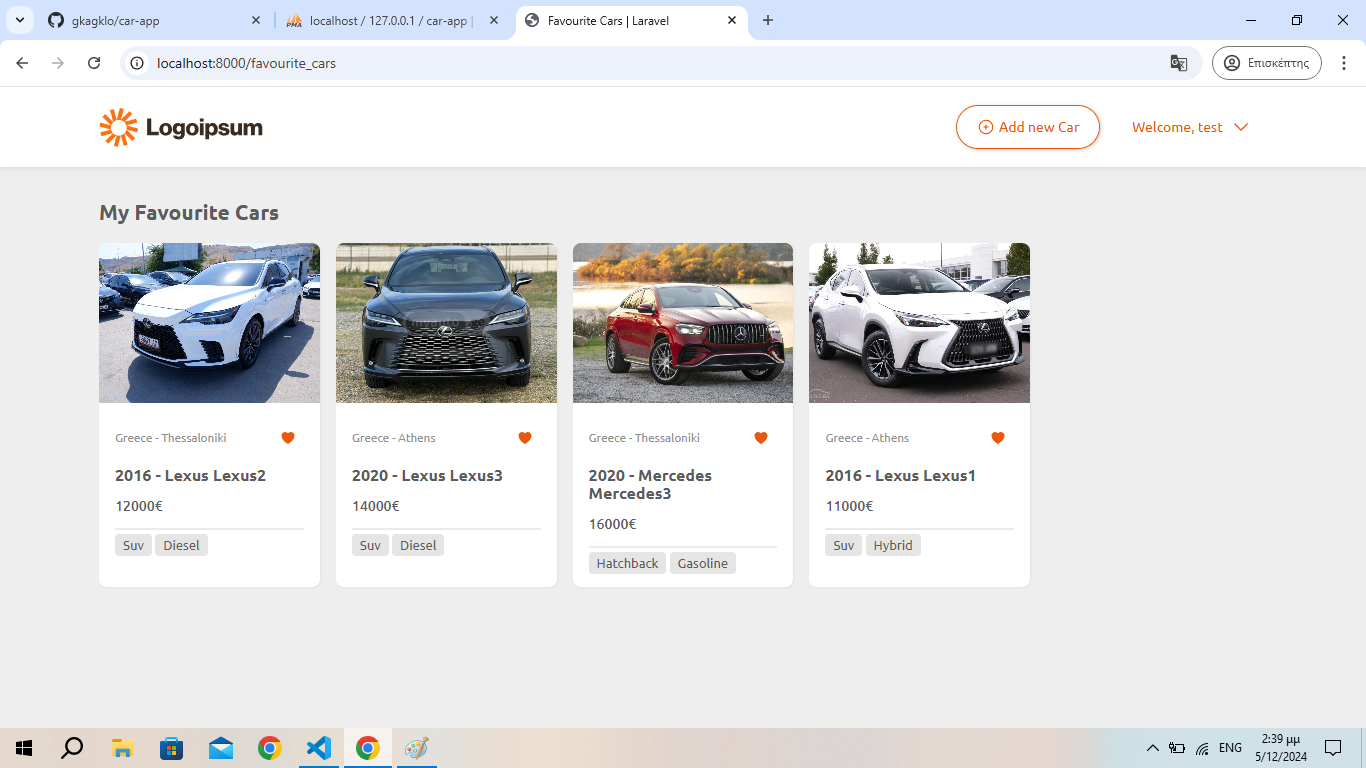
Task: Click the Hatchback tag
Action: [627, 563]
